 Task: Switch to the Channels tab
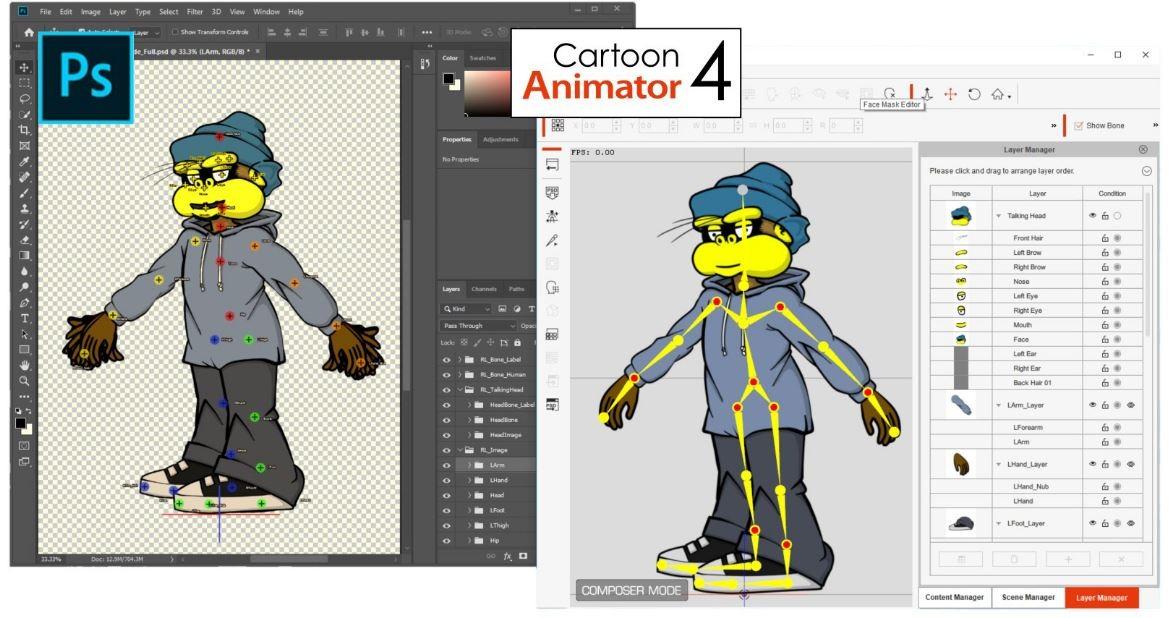[484, 289]
